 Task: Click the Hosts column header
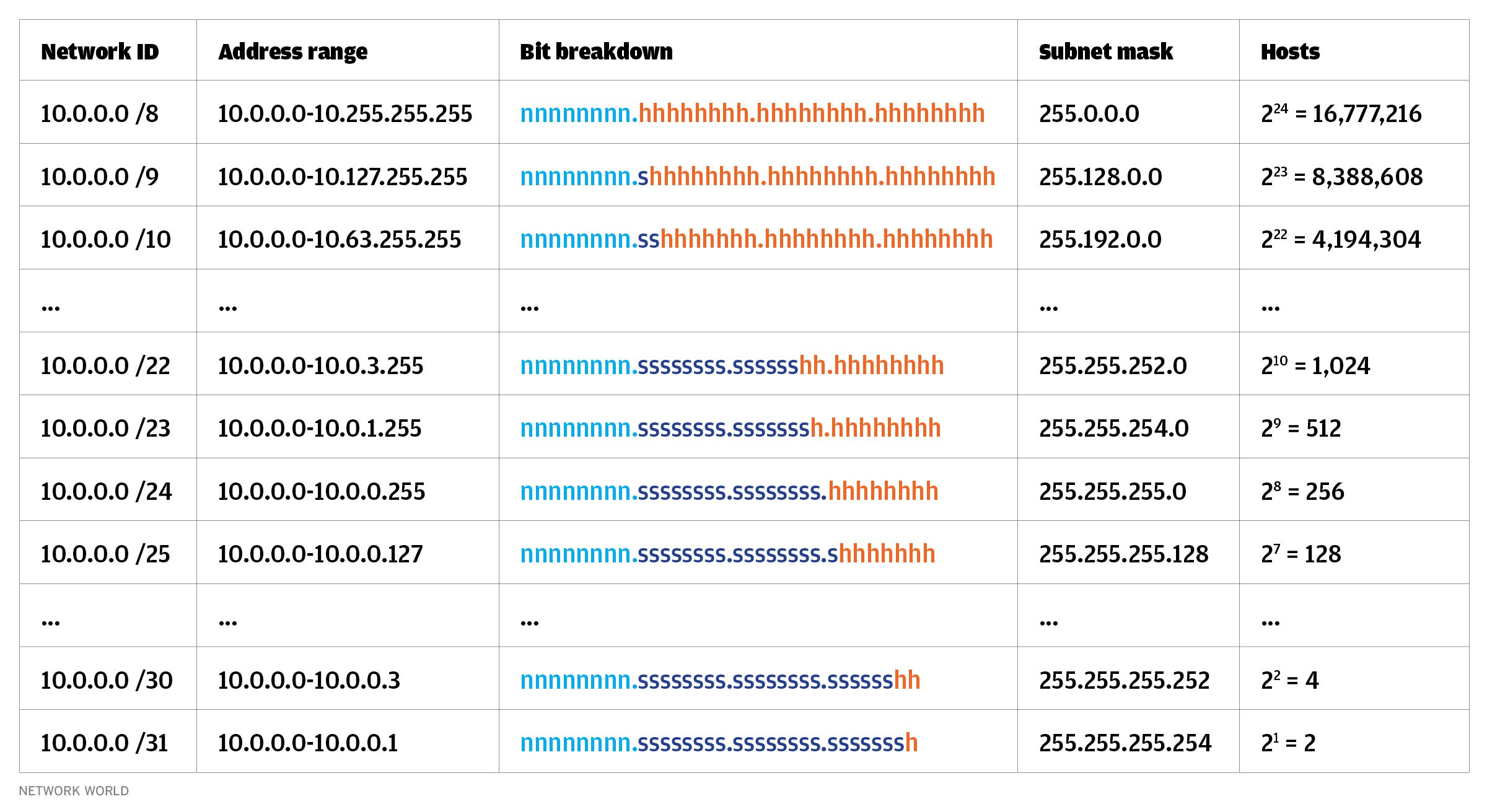coord(1290,51)
